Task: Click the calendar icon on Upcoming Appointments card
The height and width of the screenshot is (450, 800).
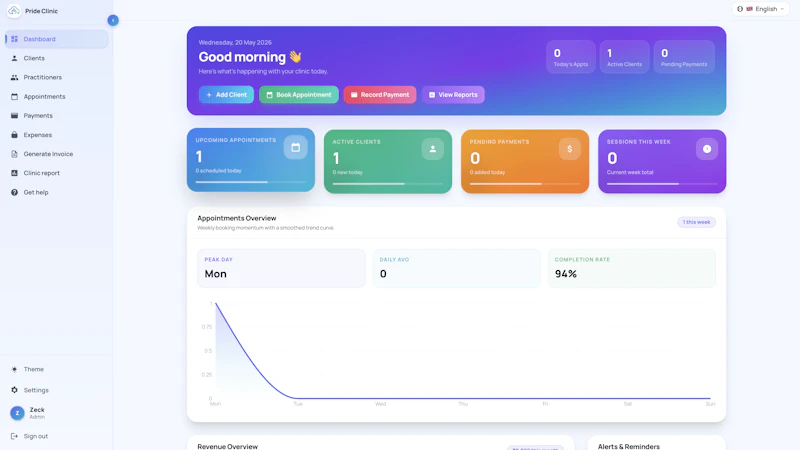Action: 295,147
